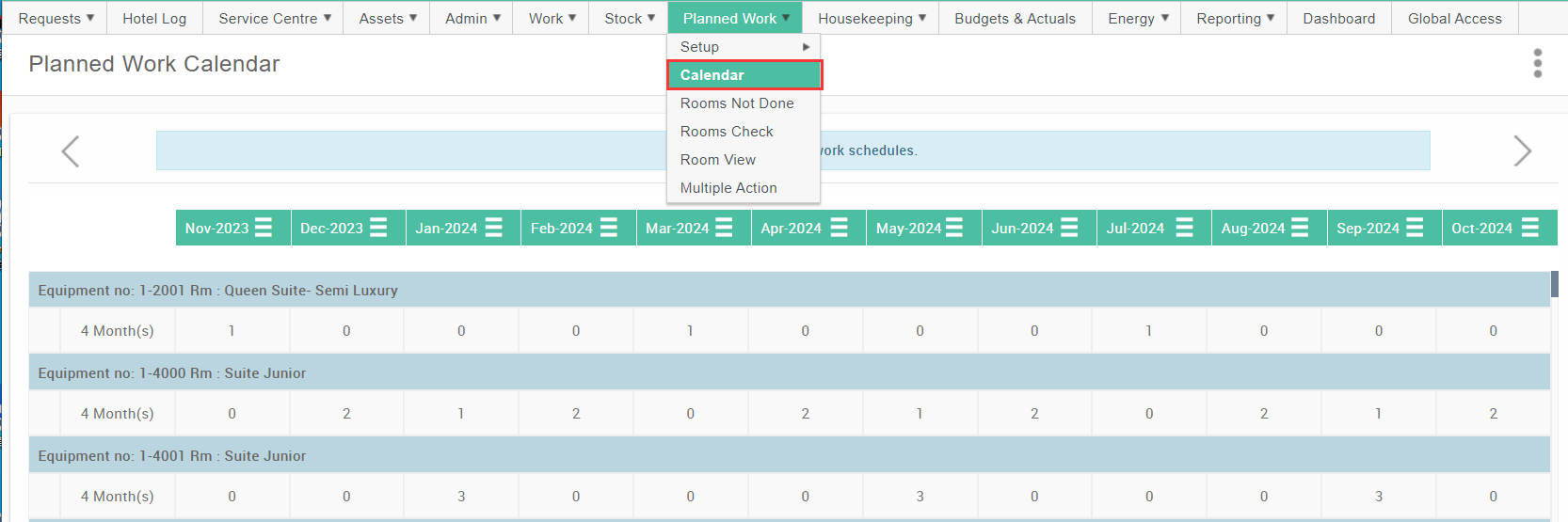Viewport: 1568px width, 522px height.
Task: Expand the Work menu
Action: [x=552, y=18]
